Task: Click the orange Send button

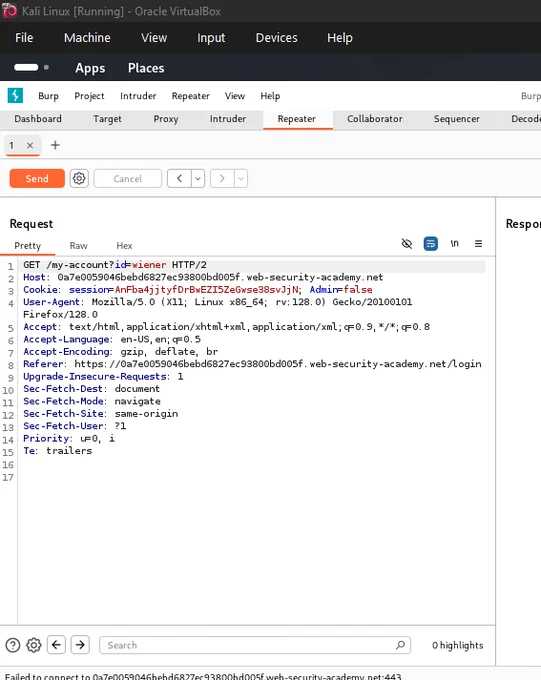Action: (x=37, y=178)
